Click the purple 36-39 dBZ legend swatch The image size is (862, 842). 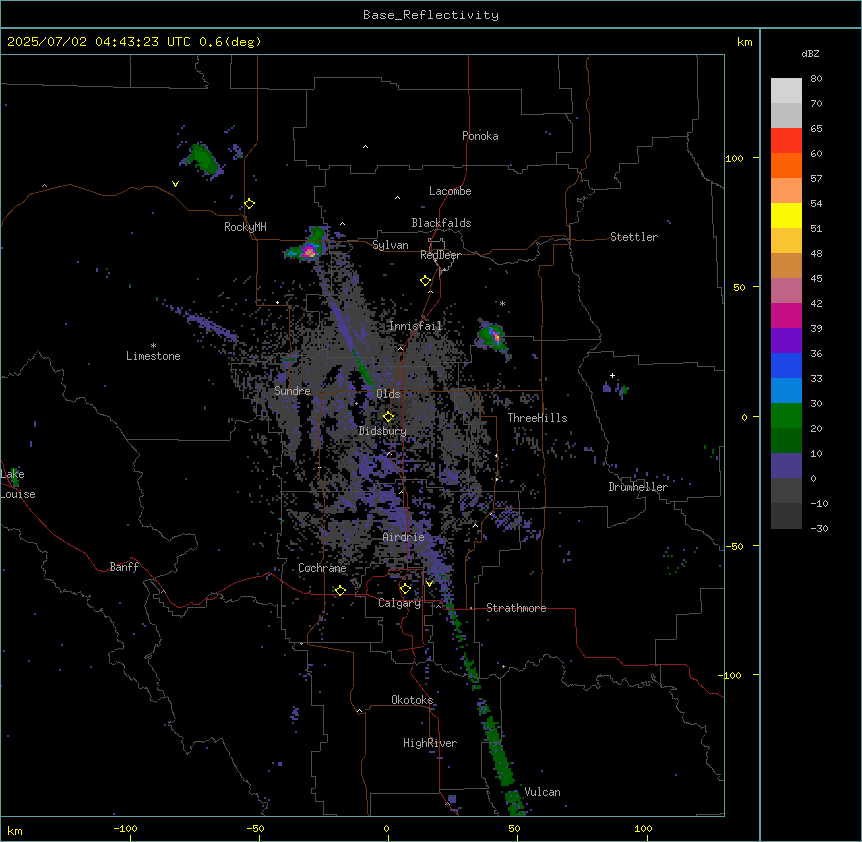tap(786, 340)
